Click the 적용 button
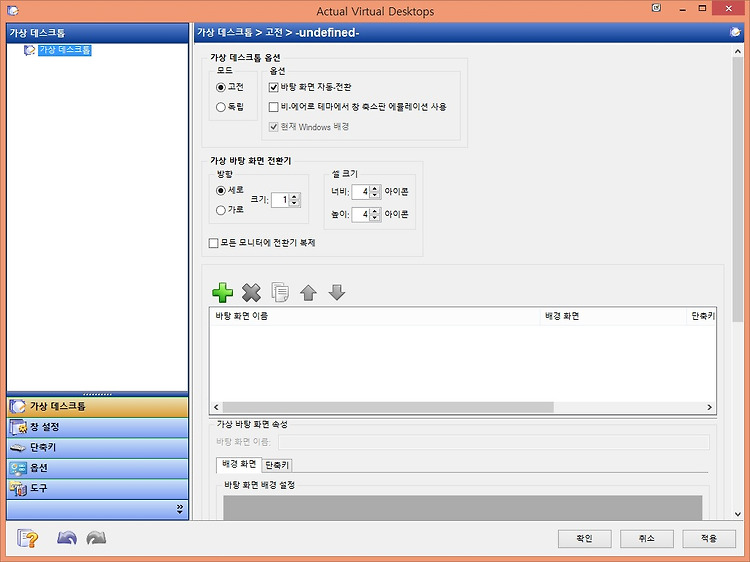The width and height of the screenshot is (750, 562). click(x=709, y=539)
